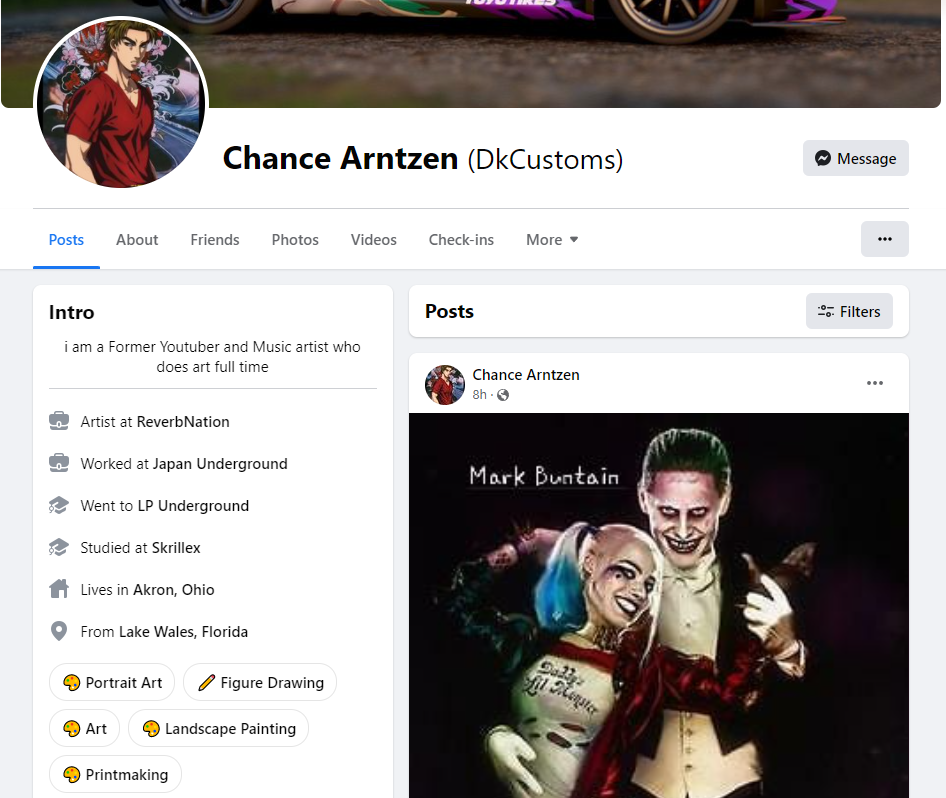946x798 pixels.
Task: Open the Check-ins tab
Action: pos(461,239)
